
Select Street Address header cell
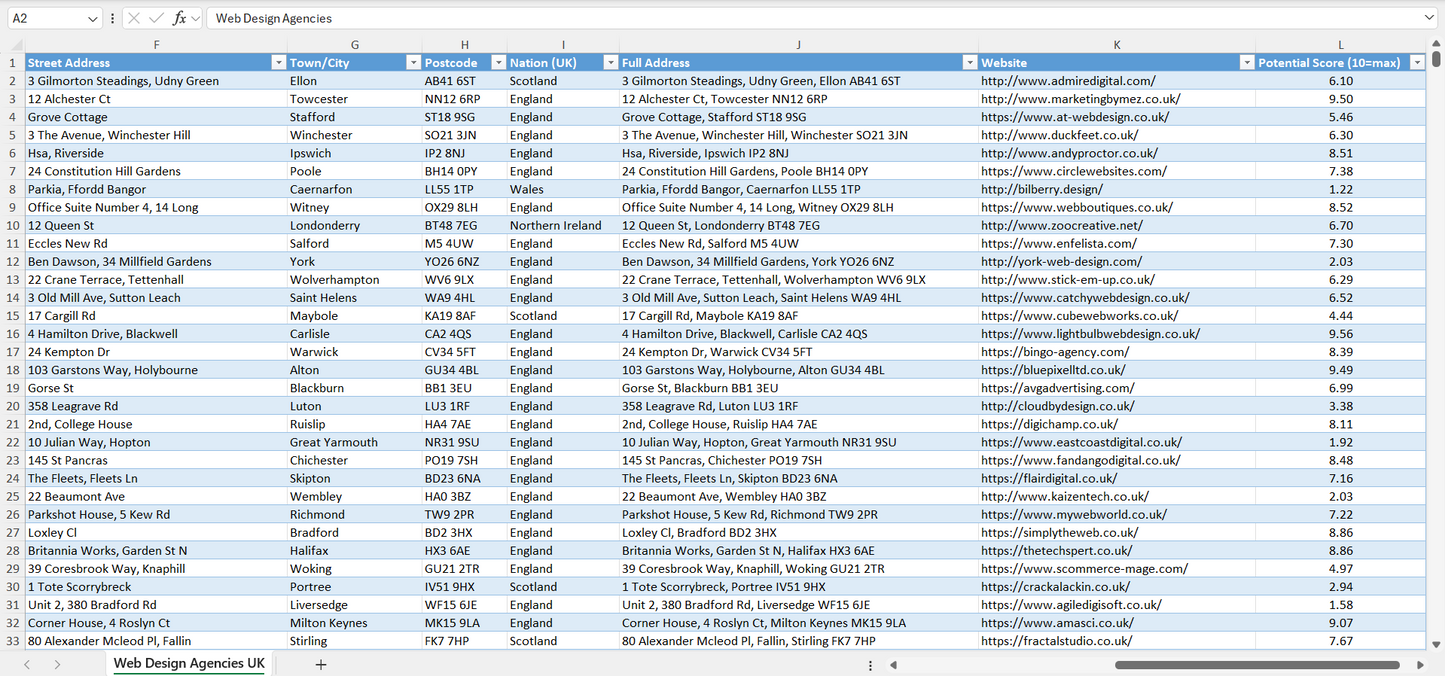(x=156, y=62)
